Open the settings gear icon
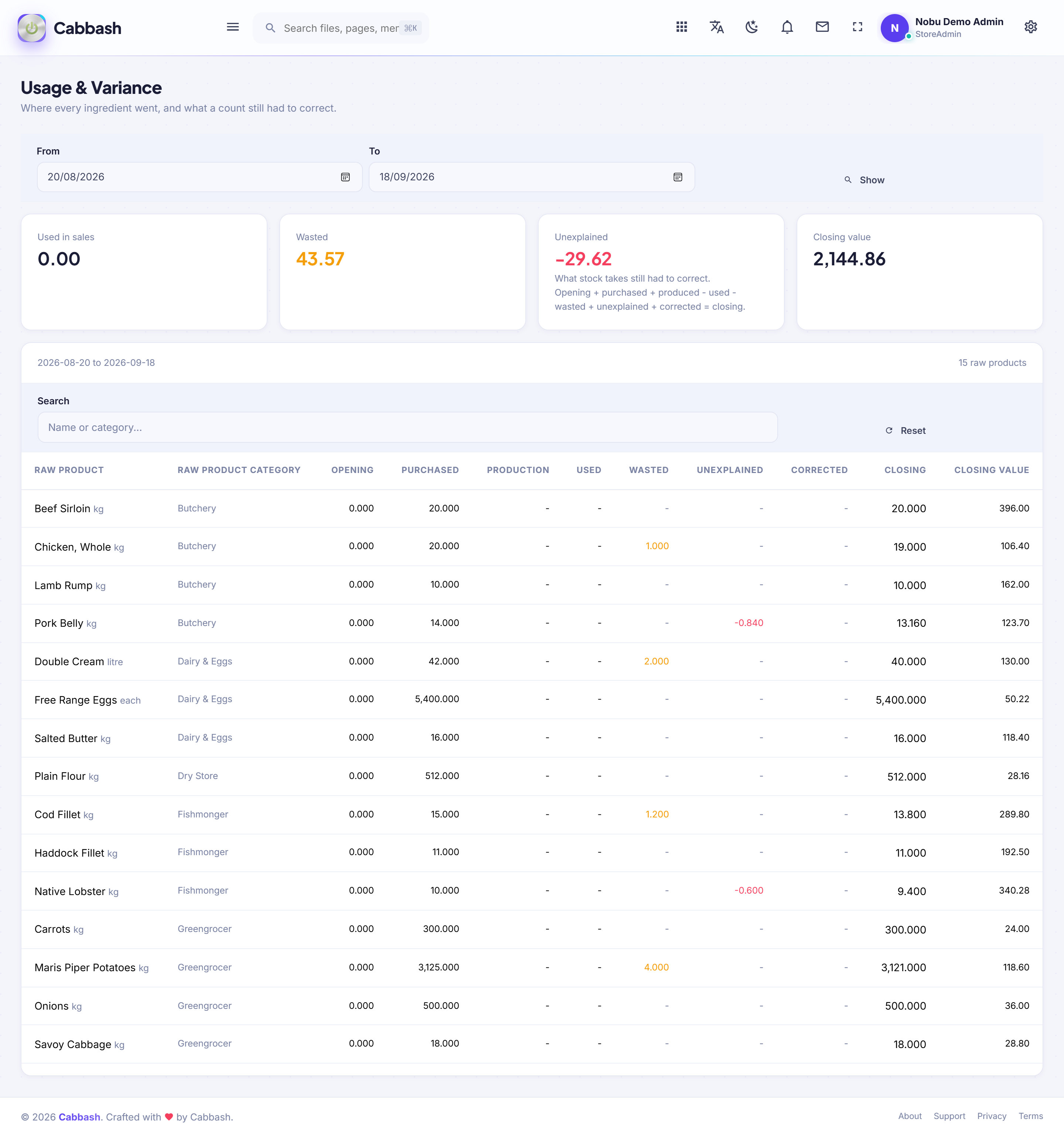This screenshot has height=1136, width=1064. click(x=1030, y=27)
